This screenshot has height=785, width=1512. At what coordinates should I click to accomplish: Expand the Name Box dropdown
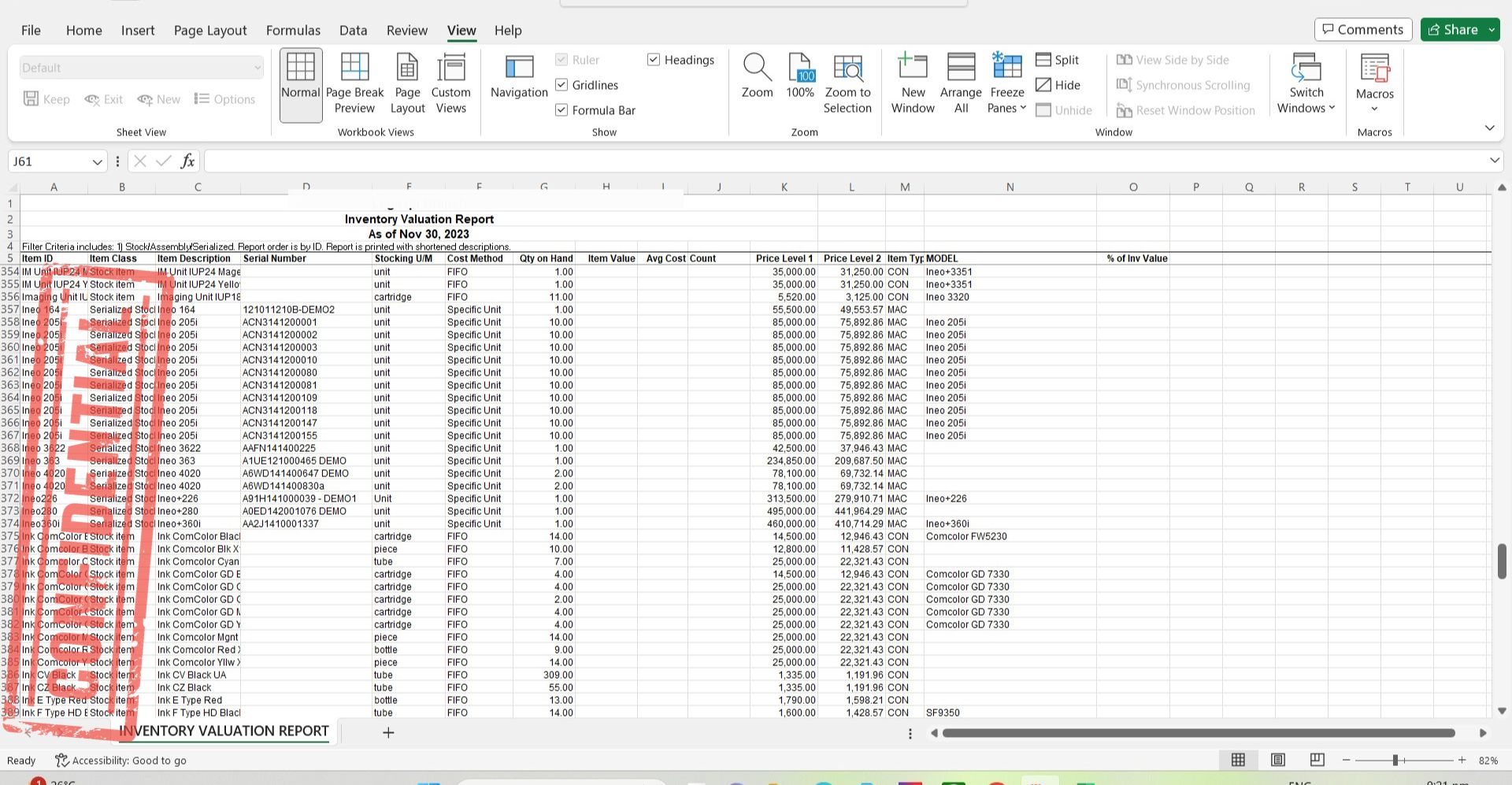pyautogui.click(x=97, y=162)
